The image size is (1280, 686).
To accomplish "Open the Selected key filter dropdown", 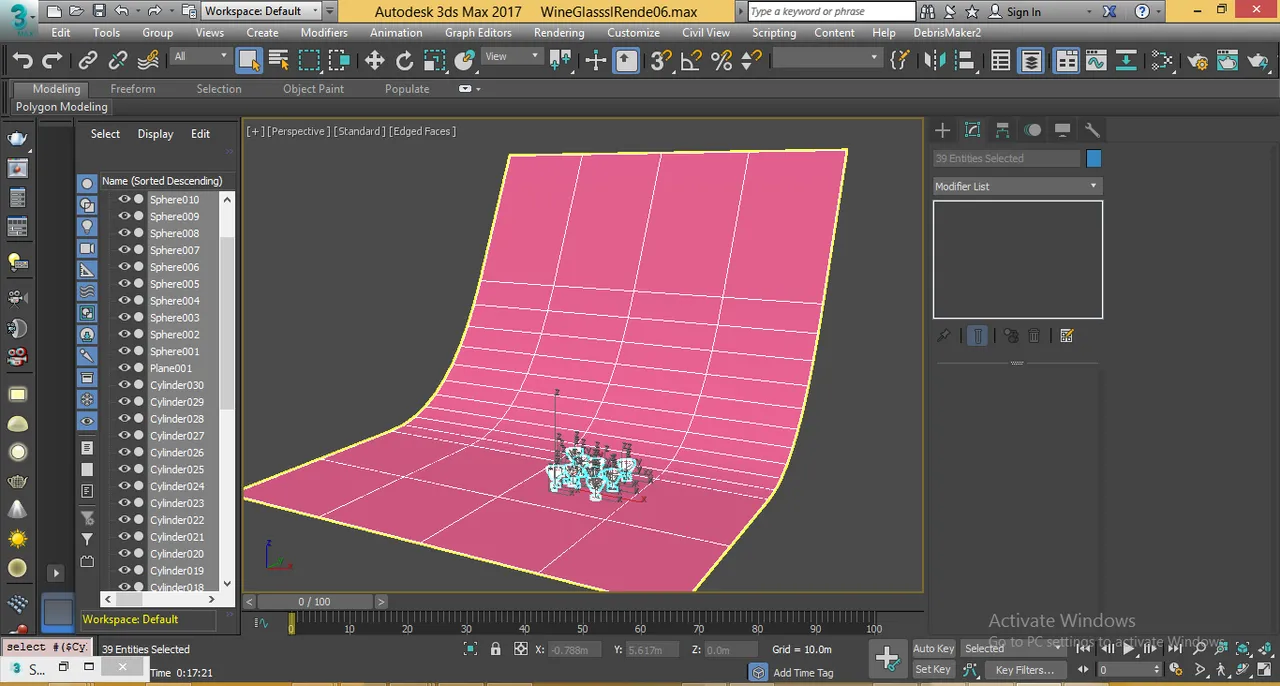I will coord(1012,648).
